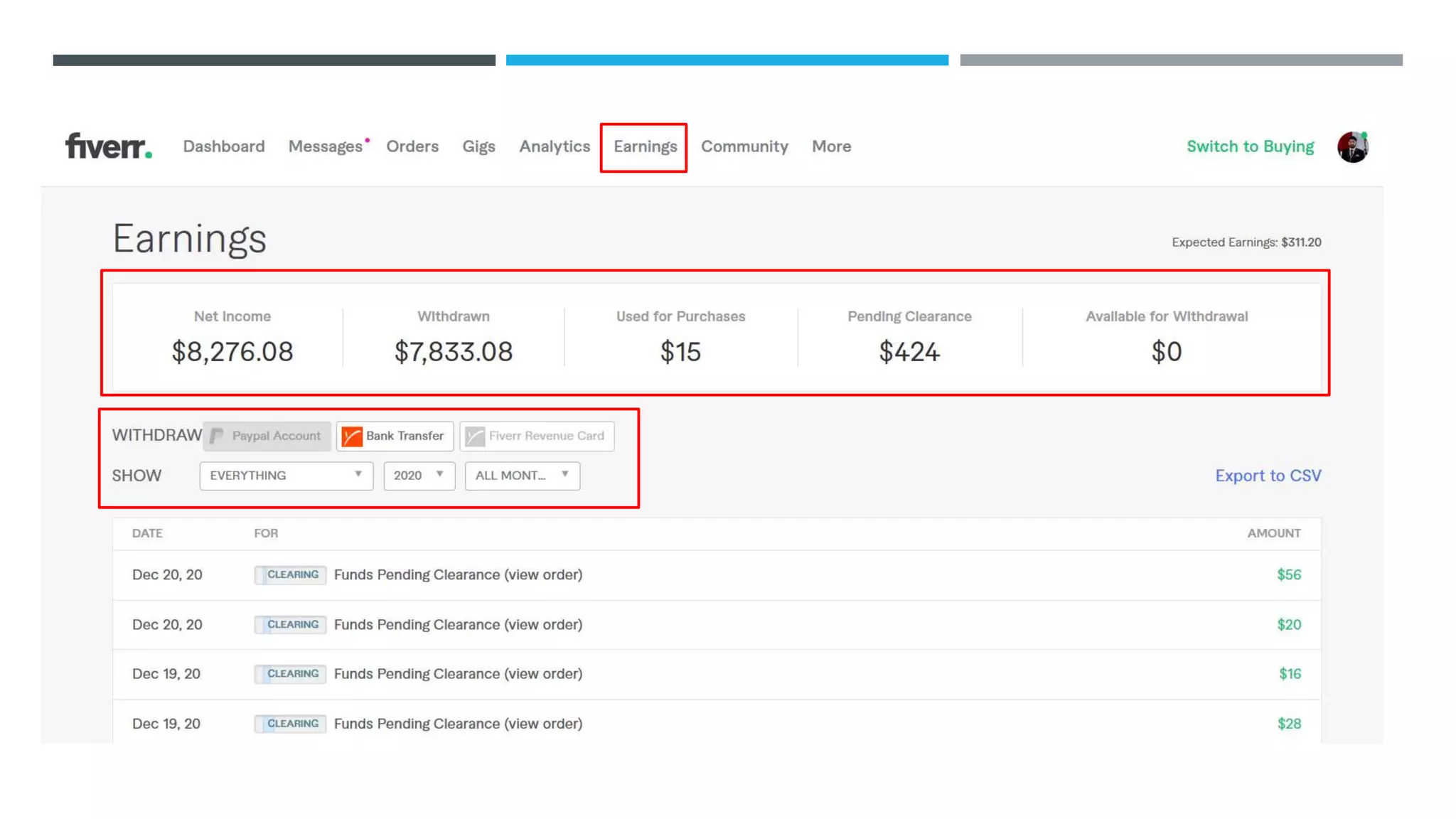Image resolution: width=1456 pixels, height=819 pixels.
Task: Click the Messages notification dot
Action: [368, 140]
